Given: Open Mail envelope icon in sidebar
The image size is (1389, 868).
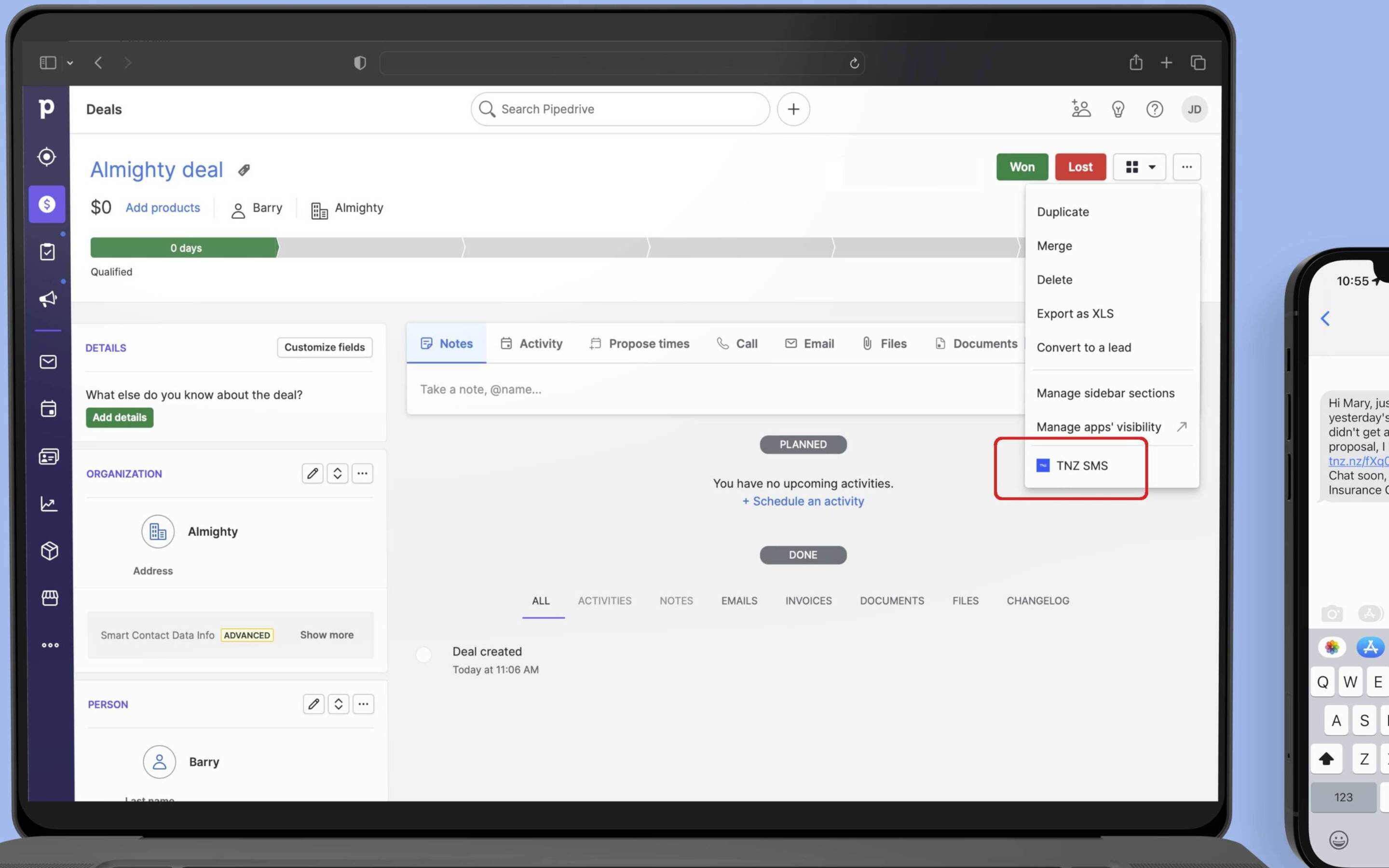Looking at the screenshot, I should coord(48,362).
